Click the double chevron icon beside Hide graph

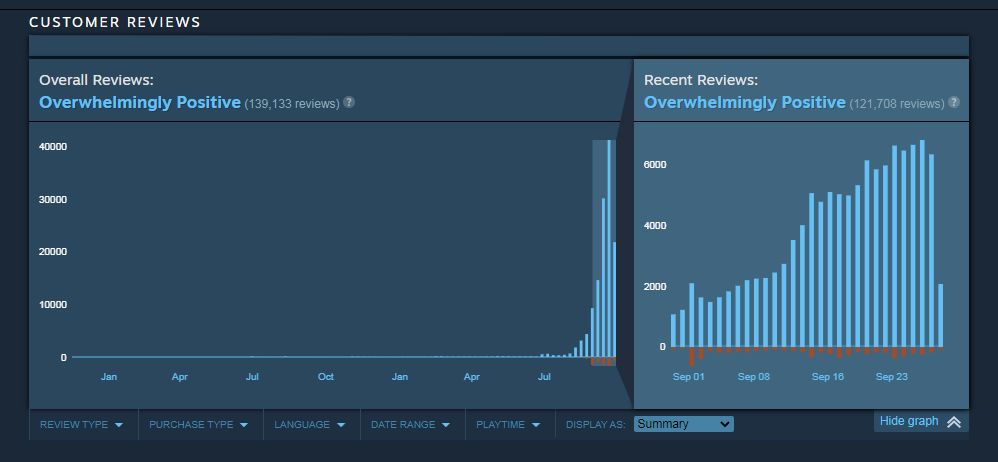pos(953,421)
